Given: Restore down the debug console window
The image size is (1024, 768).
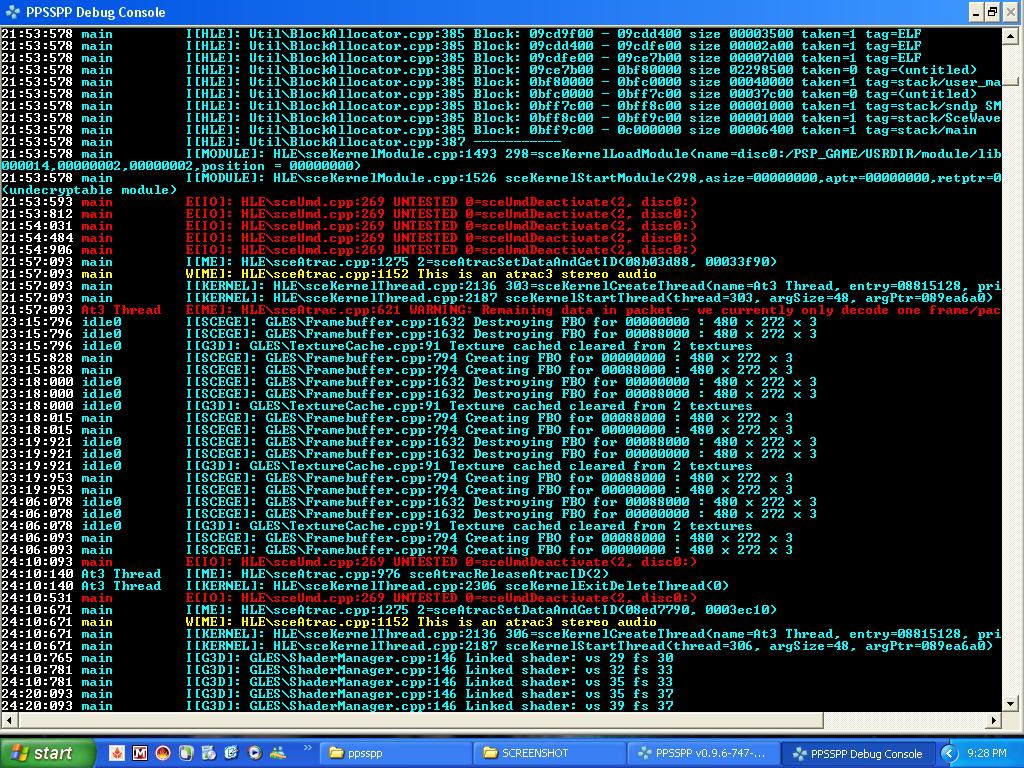Looking at the screenshot, I should pyautogui.click(x=991, y=12).
